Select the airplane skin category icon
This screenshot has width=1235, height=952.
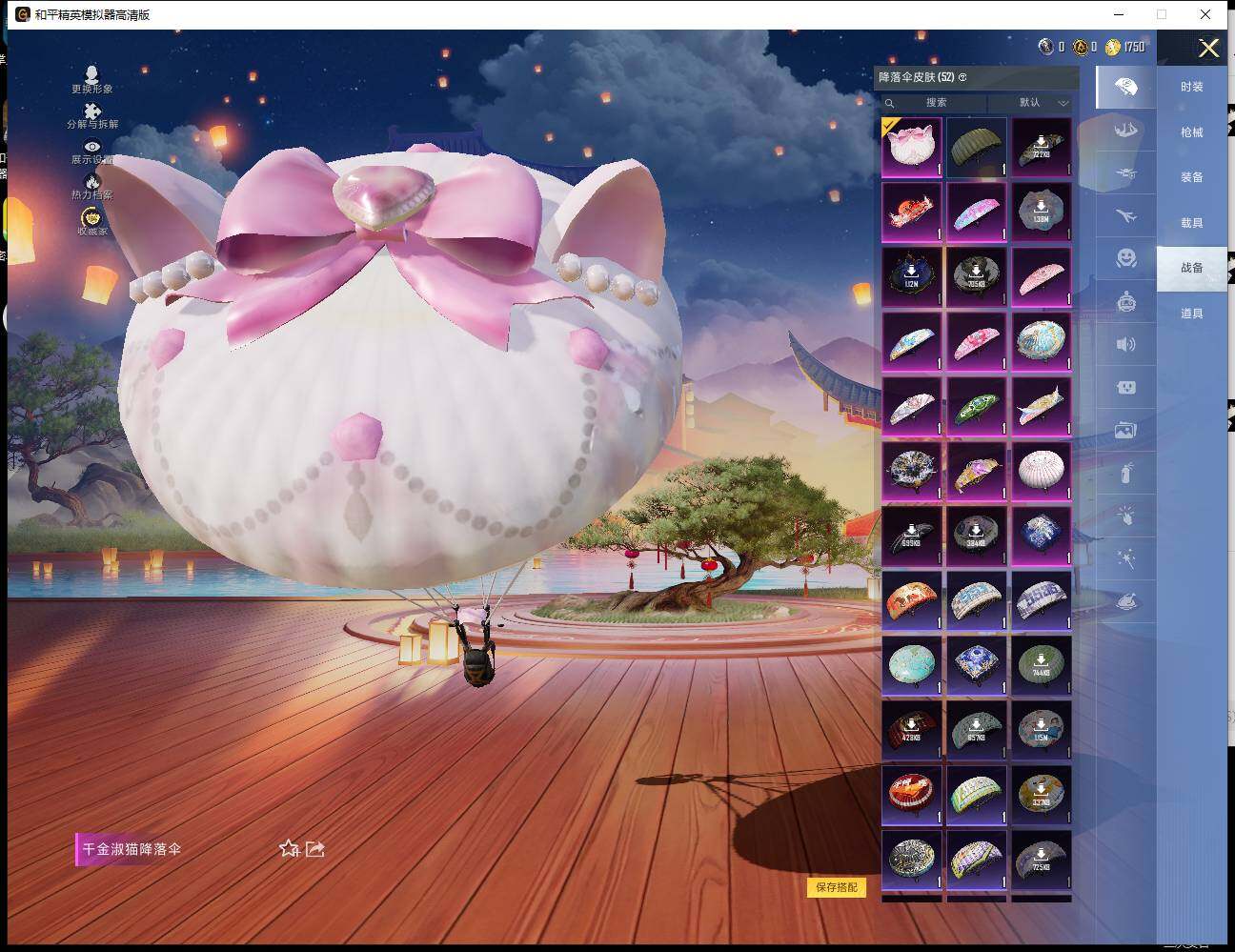(x=1125, y=216)
